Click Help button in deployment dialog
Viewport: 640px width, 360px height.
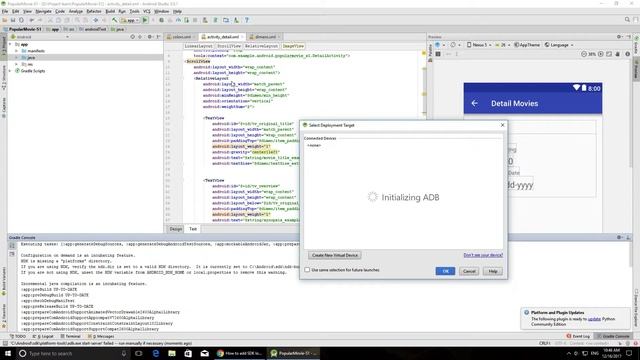pos(493,271)
